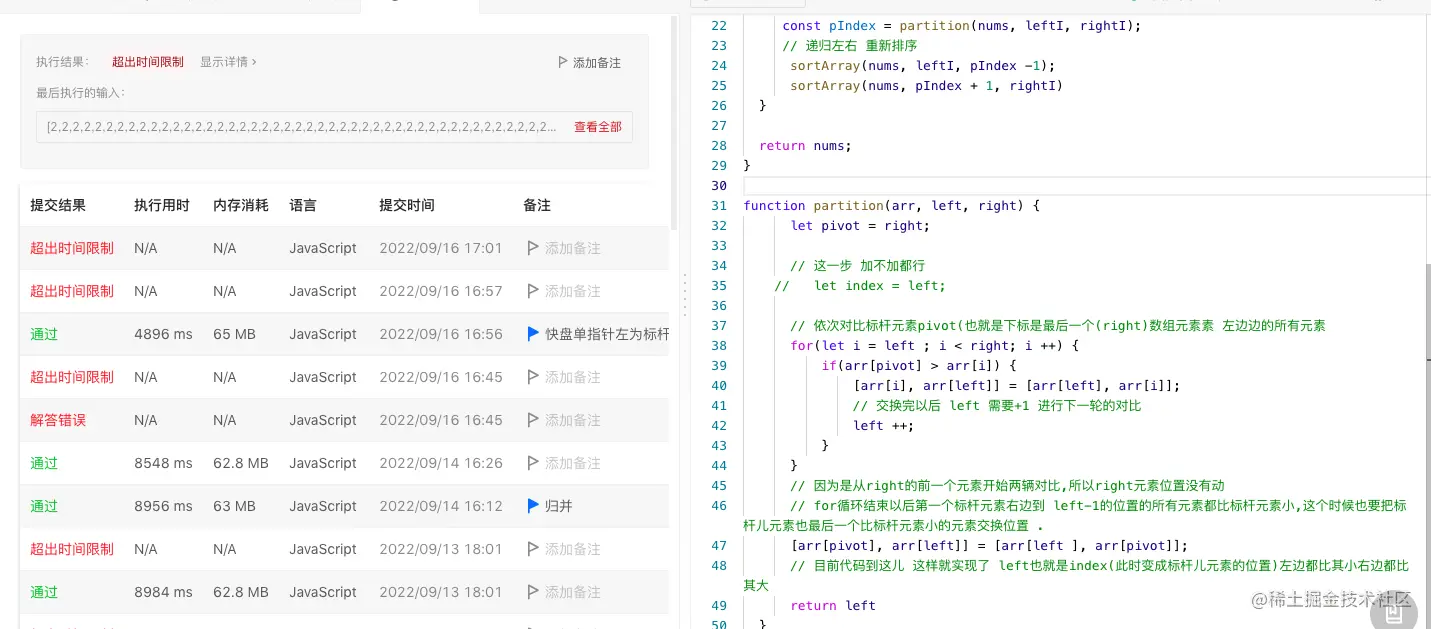Click the last executed input text box
The width and height of the screenshot is (1431, 629).
[334, 127]
